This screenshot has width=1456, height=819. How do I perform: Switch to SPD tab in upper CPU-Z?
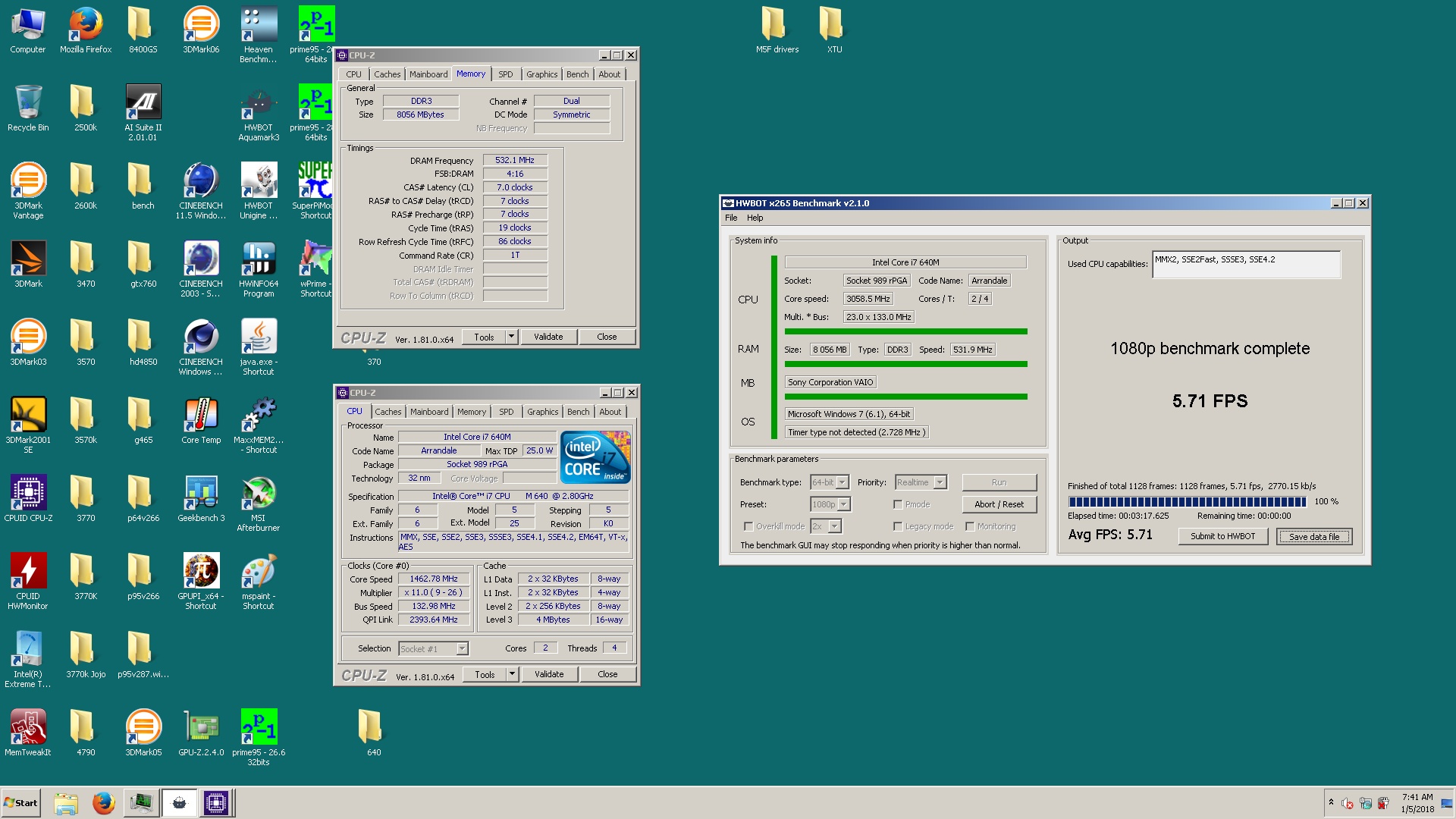pyautogui.click(x=506, y=74)
